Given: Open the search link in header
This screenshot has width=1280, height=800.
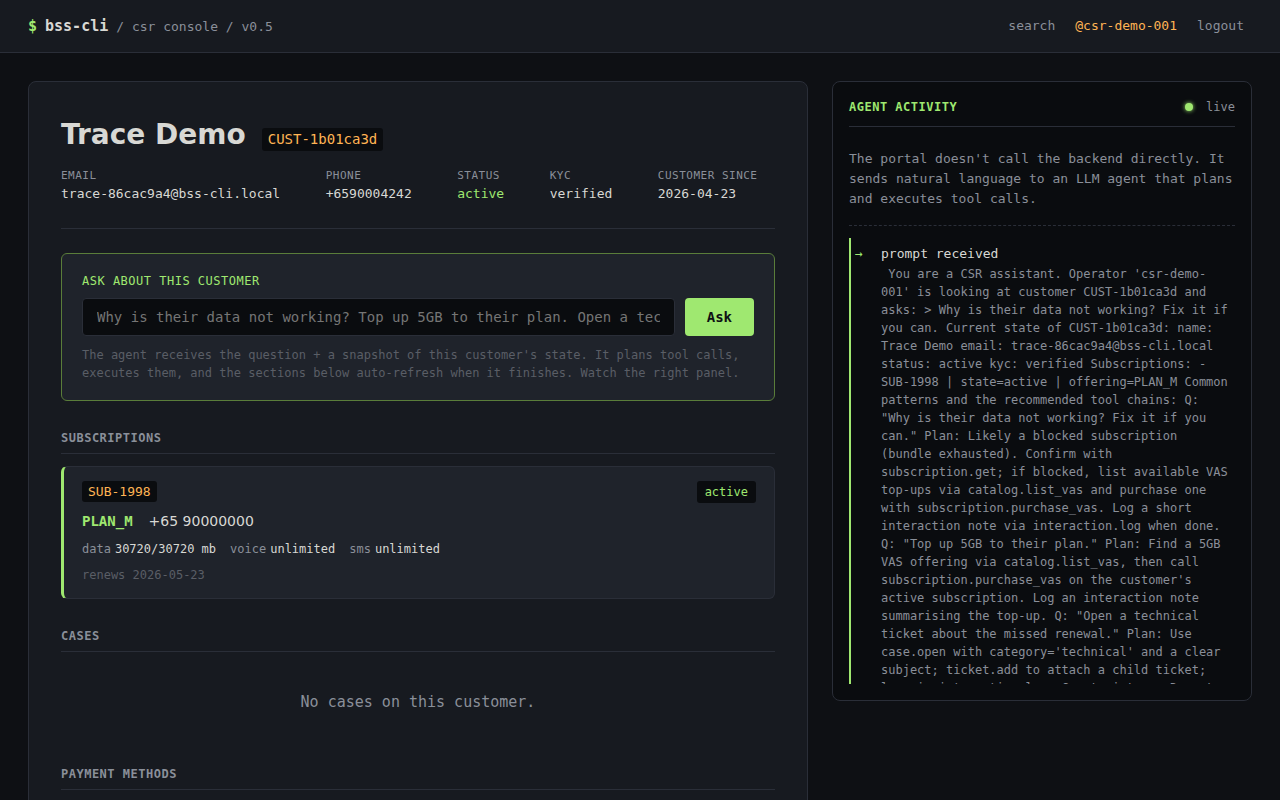Looking at the screenshot, I should [1031, 26].
